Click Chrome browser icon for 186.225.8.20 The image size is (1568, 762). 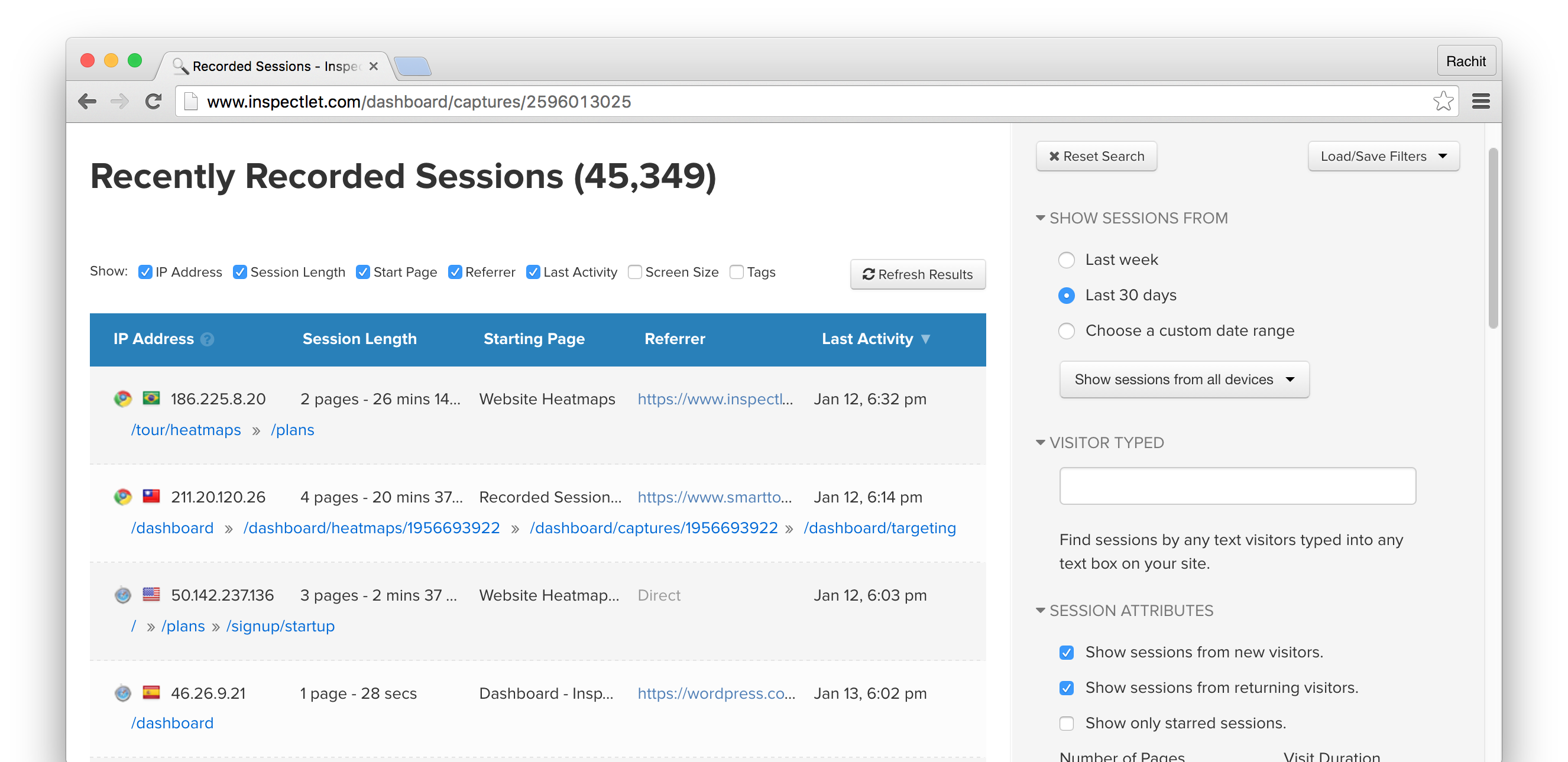click(x=123, y=398)
